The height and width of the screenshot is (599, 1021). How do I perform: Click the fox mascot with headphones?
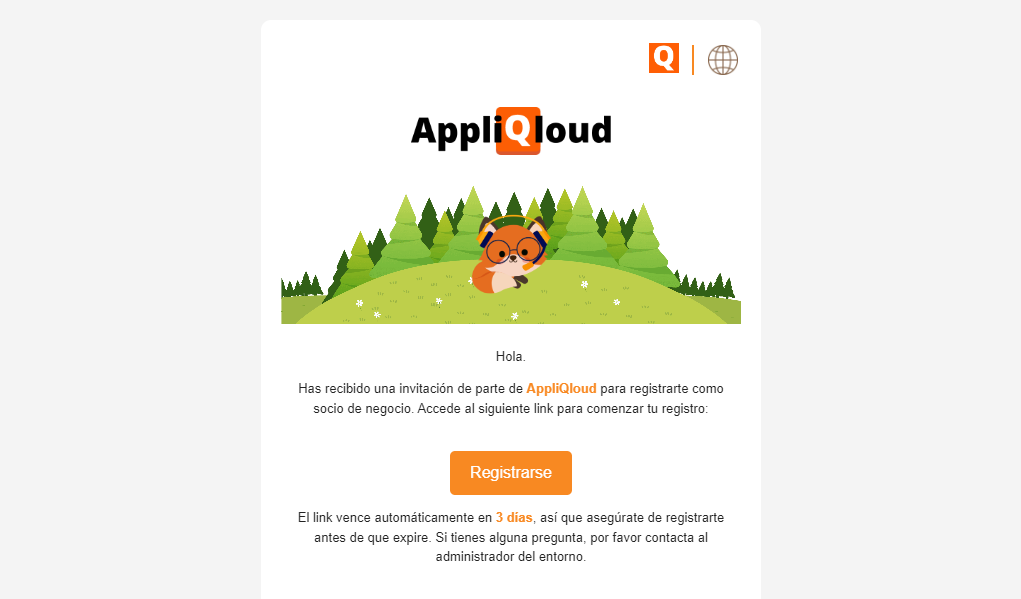510,255
